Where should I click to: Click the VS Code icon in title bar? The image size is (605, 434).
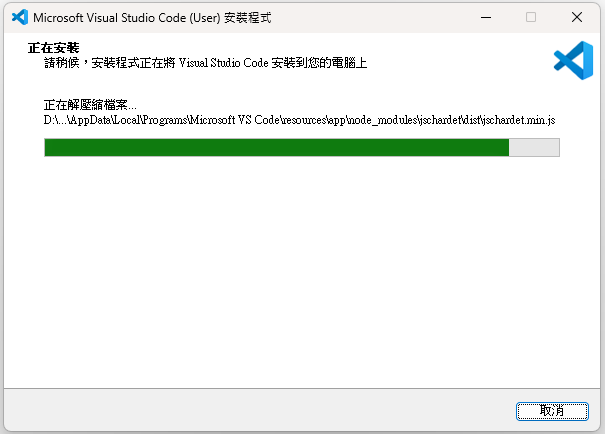(x=20, y=17)
